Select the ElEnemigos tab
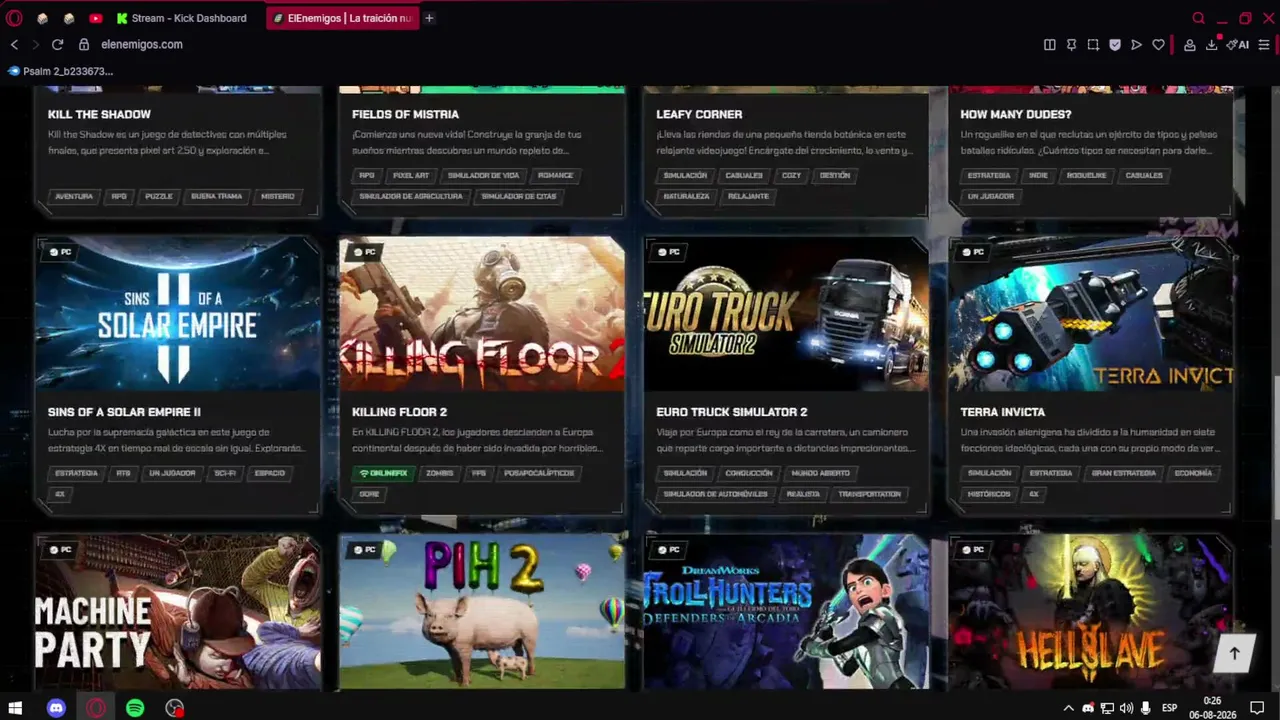1280x720 pixels. click(x=342, y=18)
